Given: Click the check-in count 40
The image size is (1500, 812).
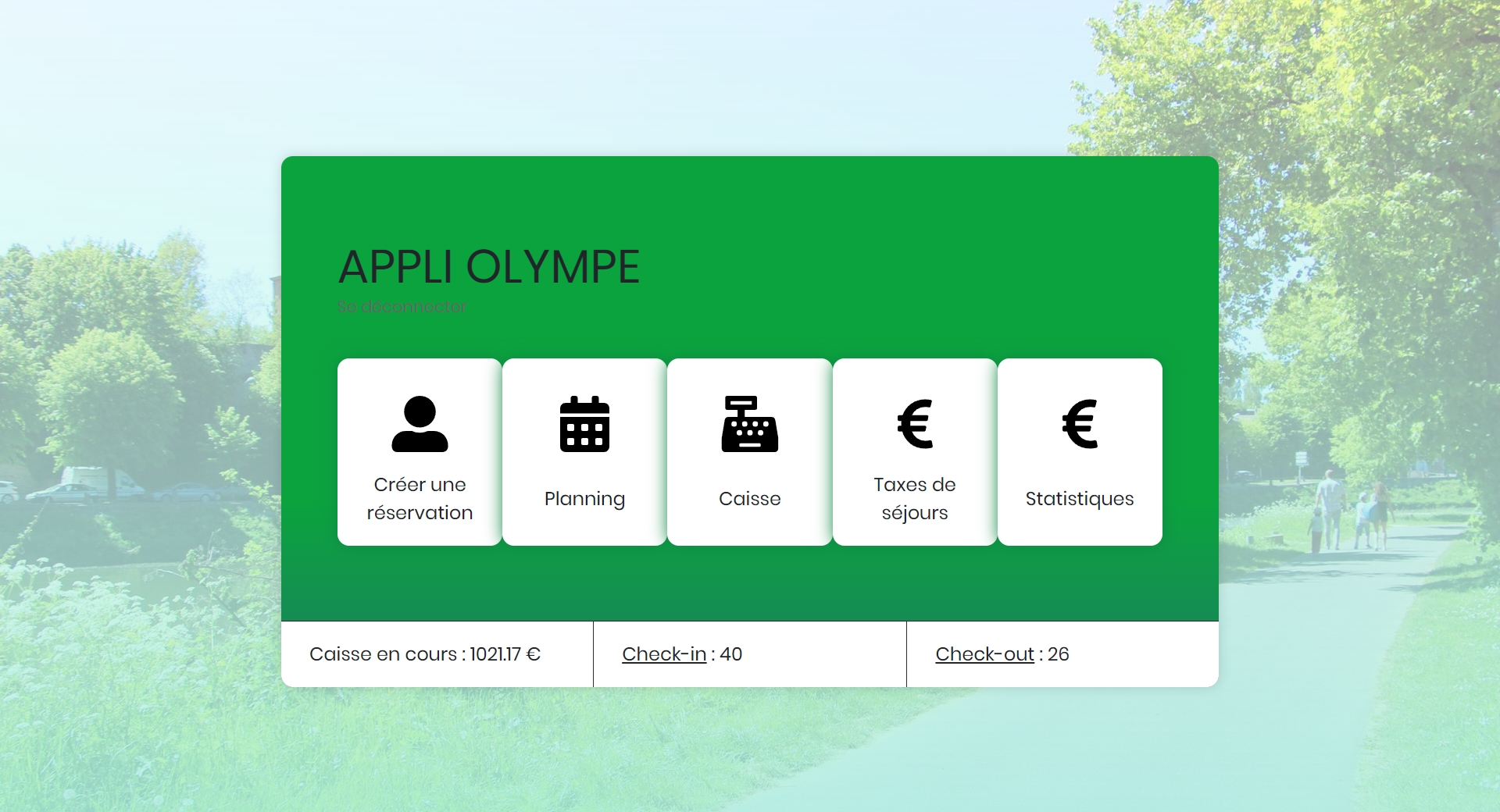Looking at the screenshot, I should (731, 654).
